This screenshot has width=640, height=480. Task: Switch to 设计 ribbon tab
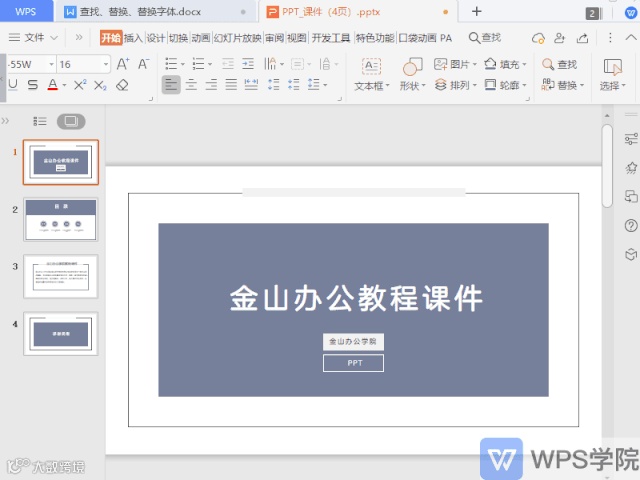coord(156,38)
